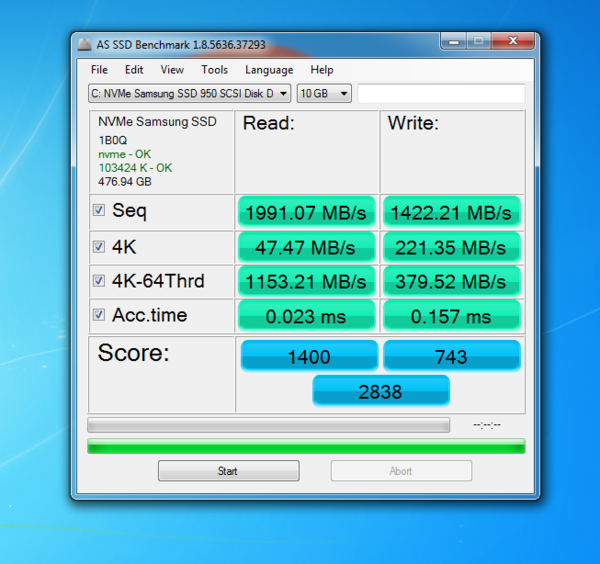Open the Tools menu
Image resolution: width=600 pixels, height=564 pixels.
point(214,70)
